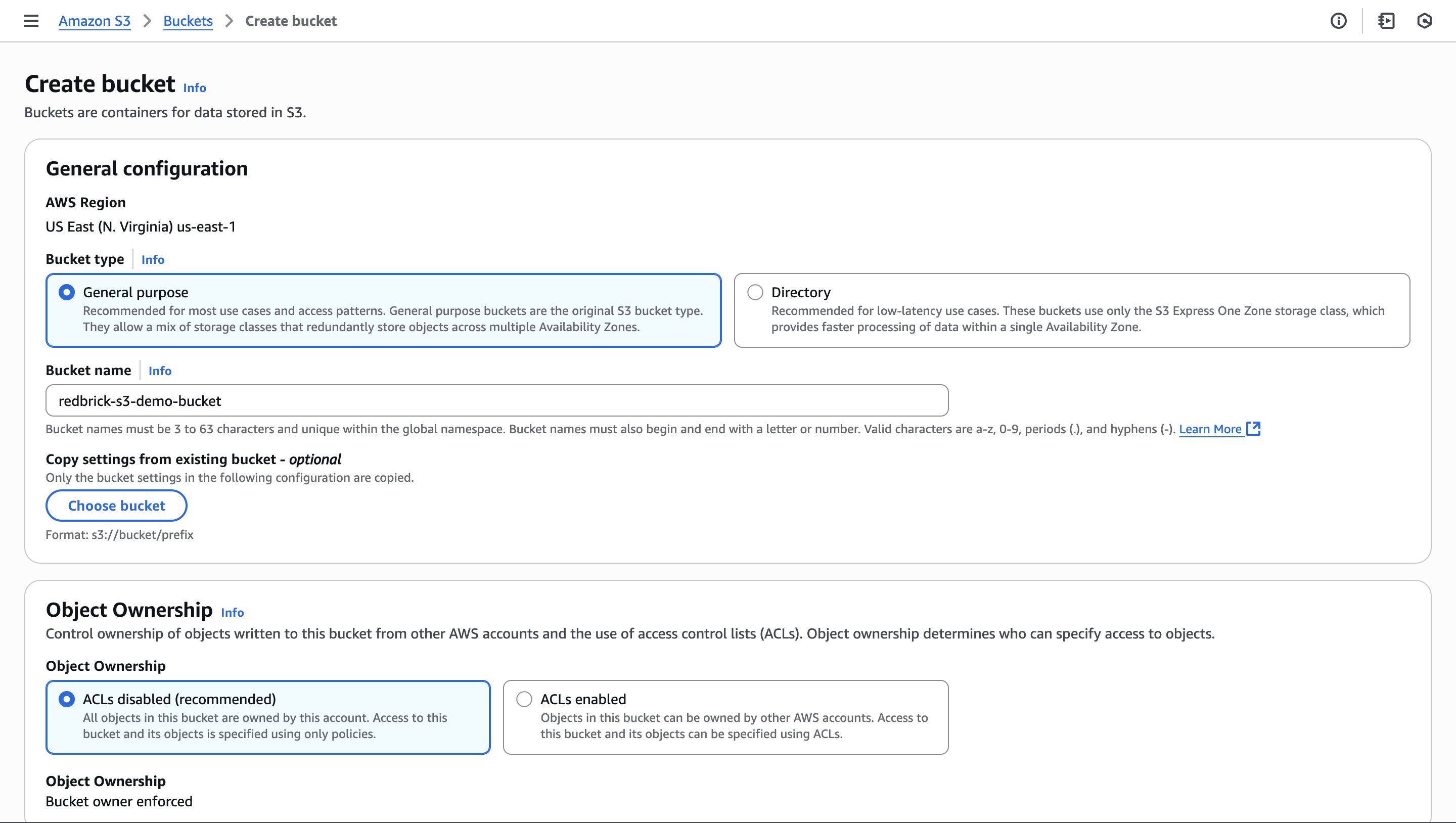Click the breadcrumb chevron after Buckets

point(229,21)
